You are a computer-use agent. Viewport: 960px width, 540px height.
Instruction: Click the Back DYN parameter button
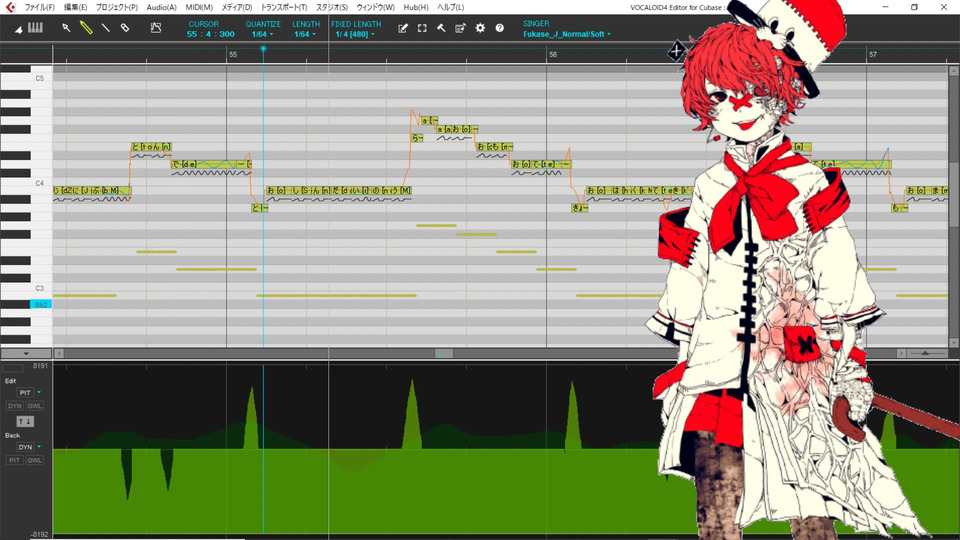pos(25,447)
